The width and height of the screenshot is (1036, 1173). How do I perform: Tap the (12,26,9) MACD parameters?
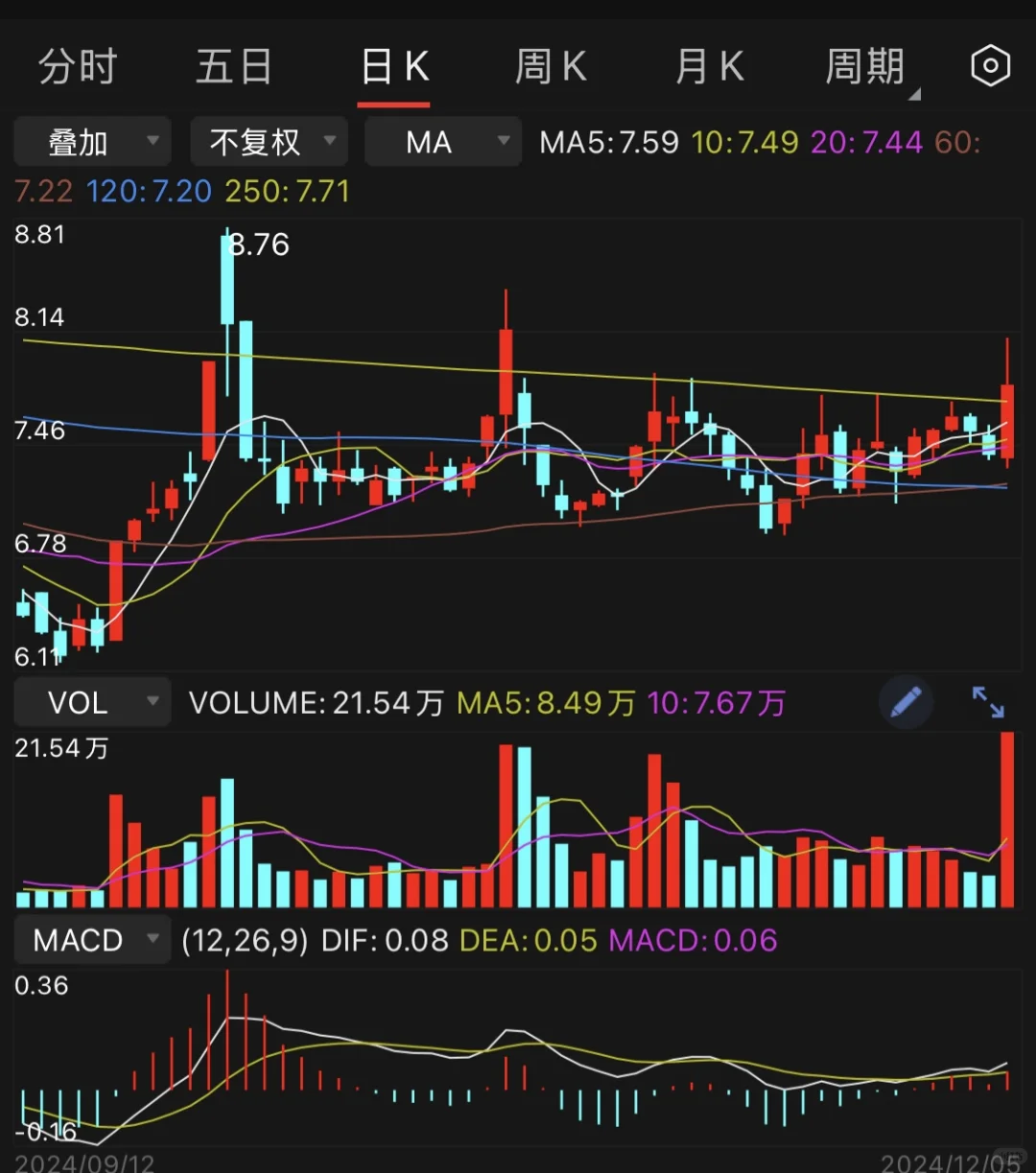tap(246, 940)
